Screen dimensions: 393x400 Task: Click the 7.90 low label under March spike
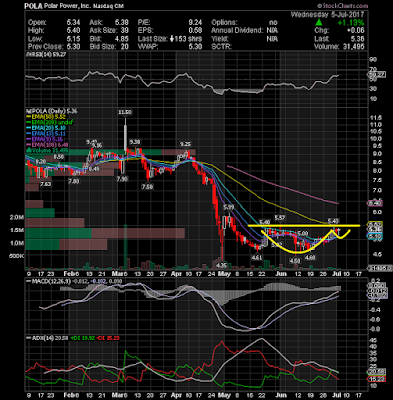(x=123, y=179)
